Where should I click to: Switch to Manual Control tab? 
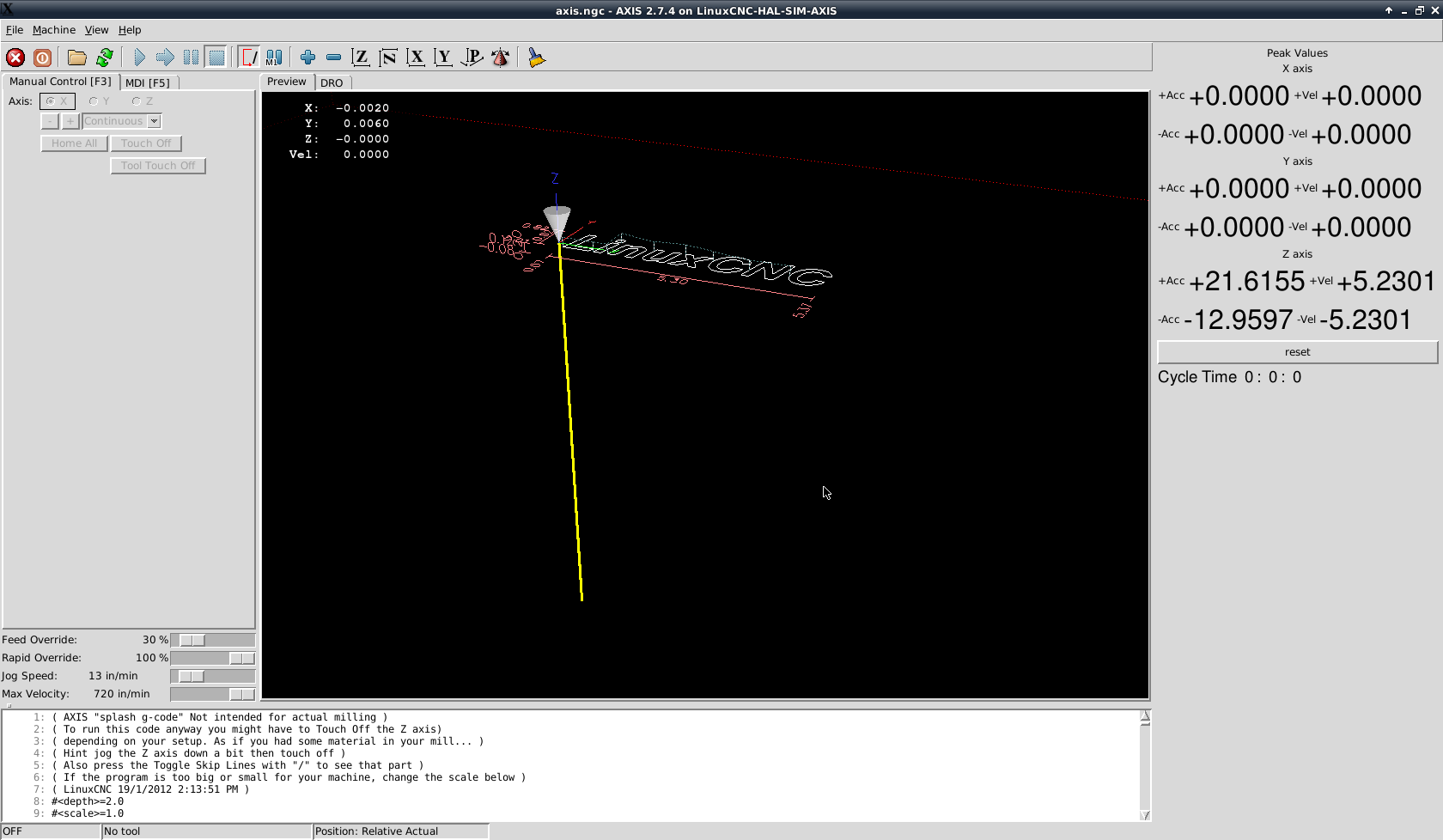(x=60, y=82)
